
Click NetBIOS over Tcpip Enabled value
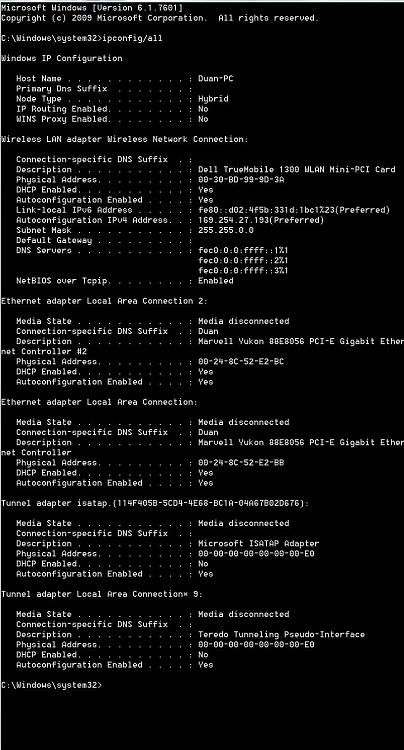click(216, 281)
